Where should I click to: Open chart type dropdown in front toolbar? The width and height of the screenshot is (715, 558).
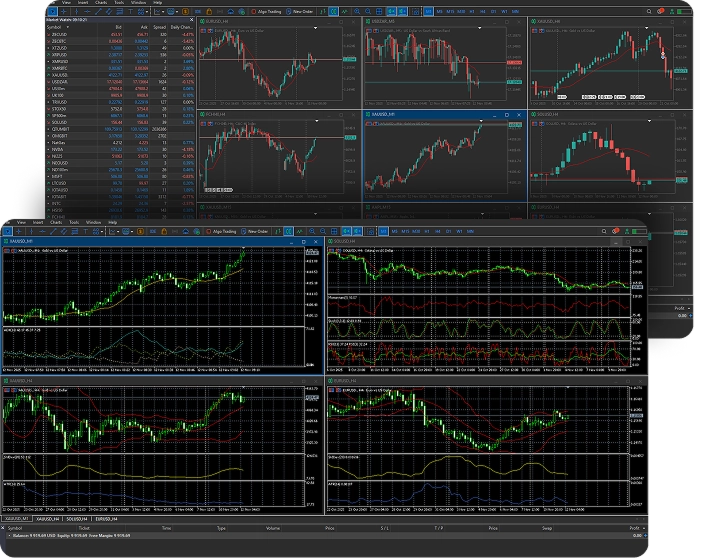click(x=117, y=232)
